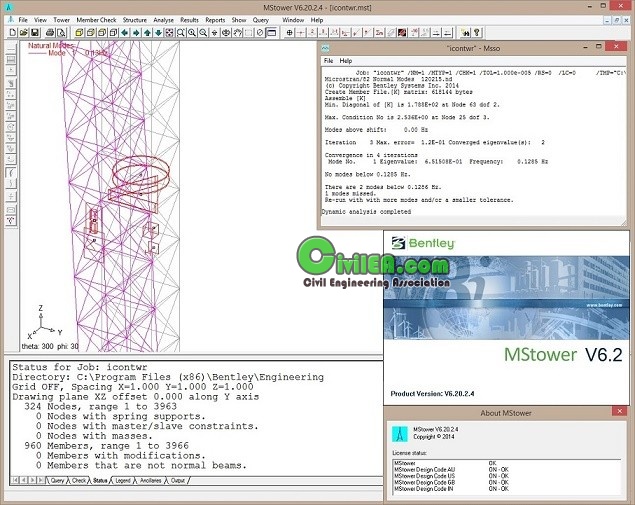Viewport: 635px width, 505px height.
Task: Close the About MStower dialog
Action: click(619, 411)
